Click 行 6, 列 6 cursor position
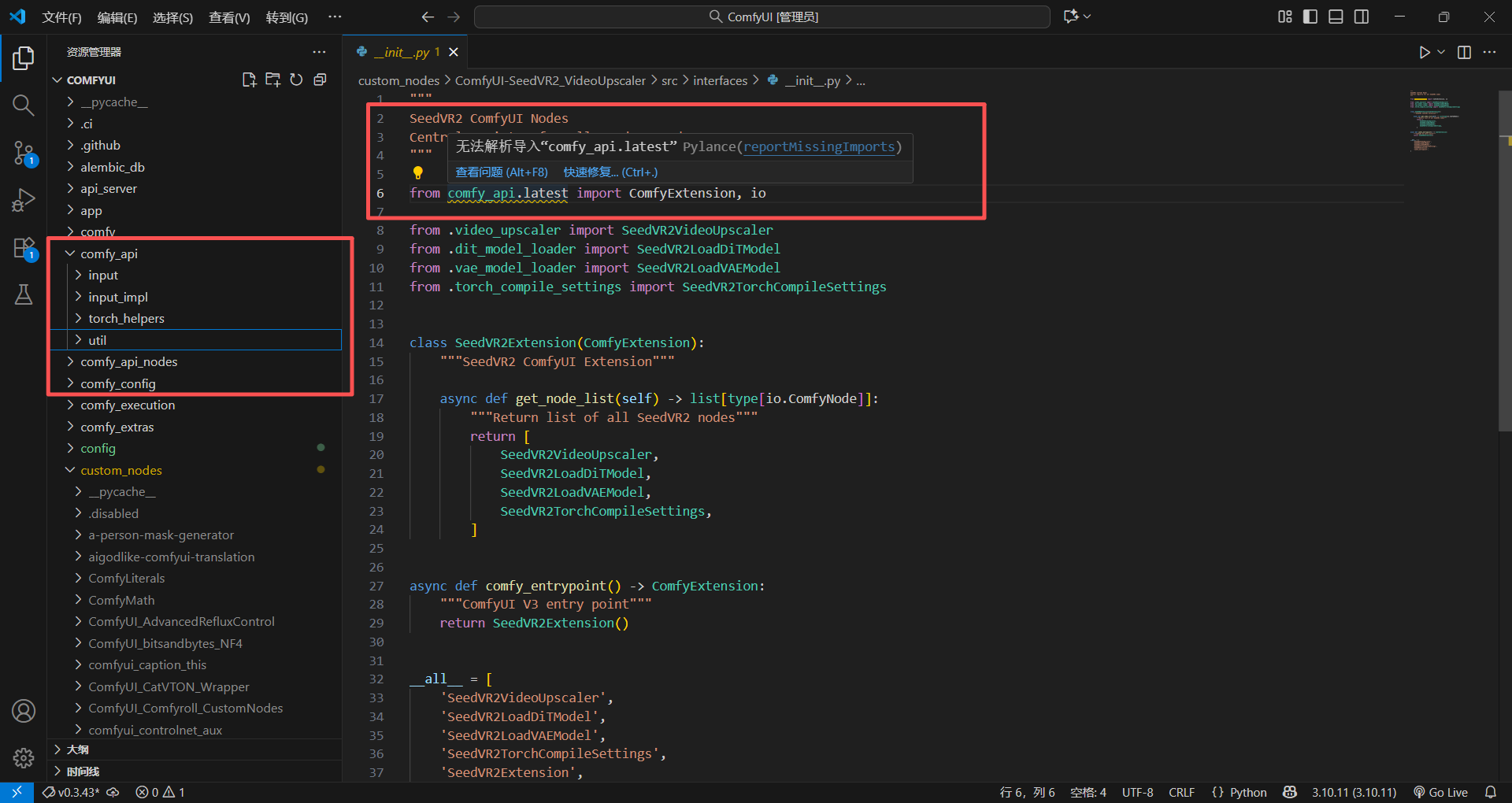 (1027, 792)
